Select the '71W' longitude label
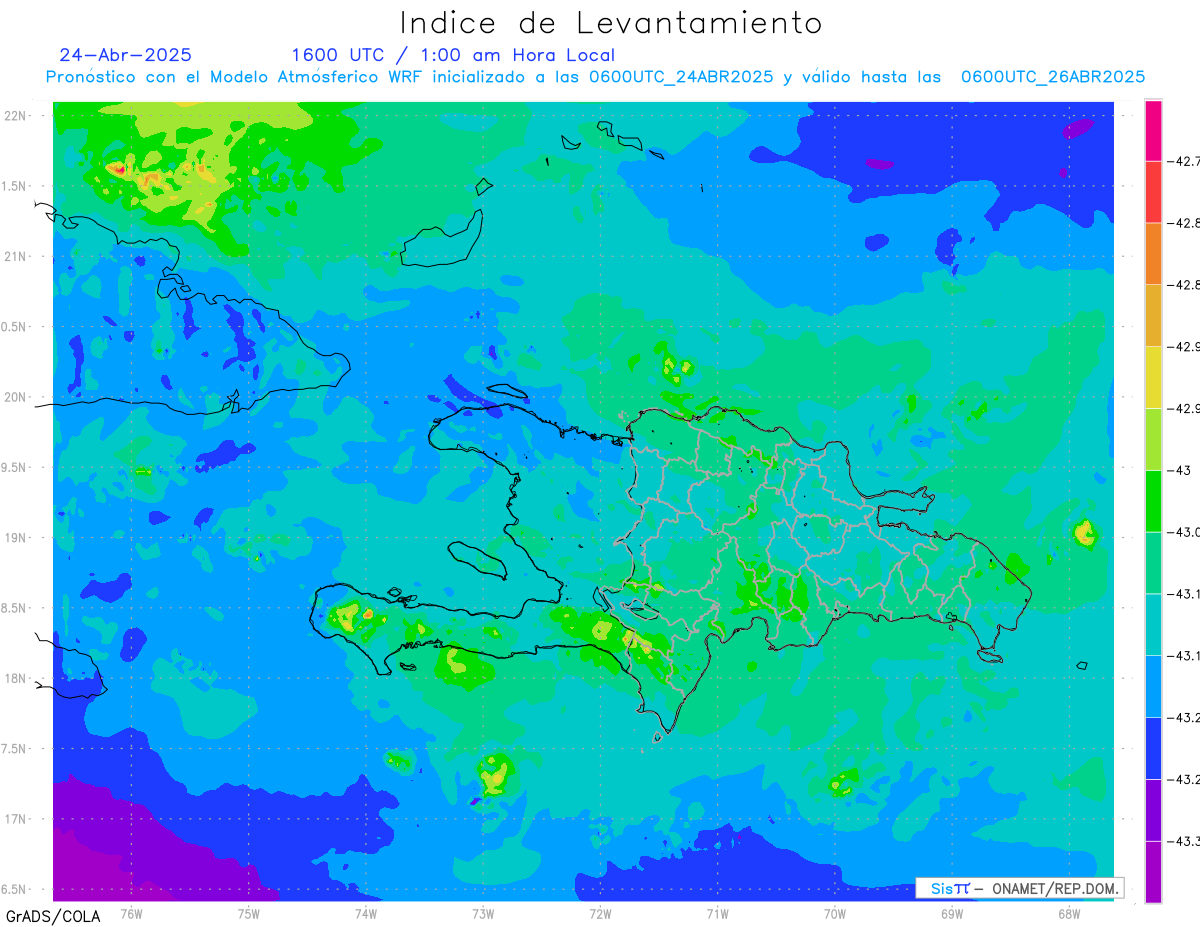The height and width of the screenshot is (927, 1200). 717,913
